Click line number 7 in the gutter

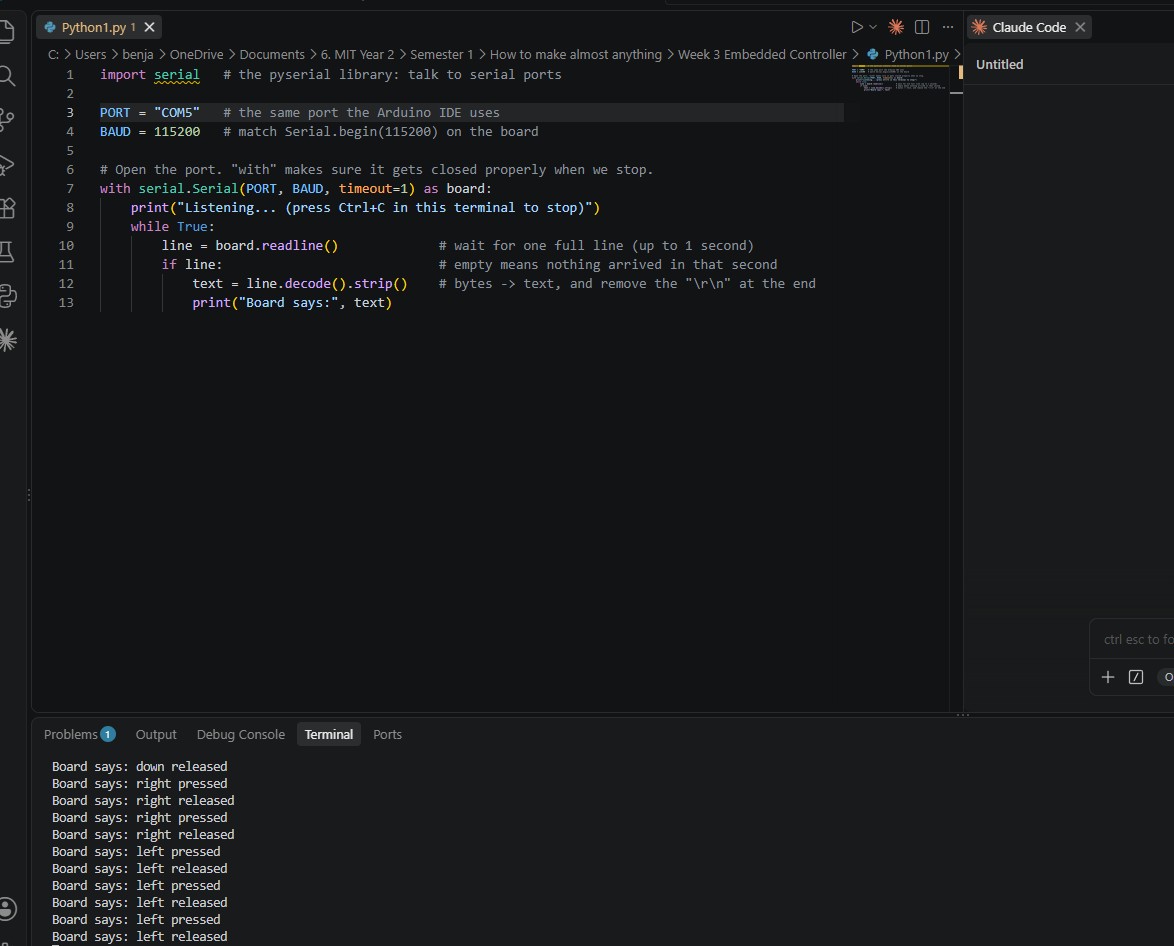pyautogui.click(x=70, y=189)
